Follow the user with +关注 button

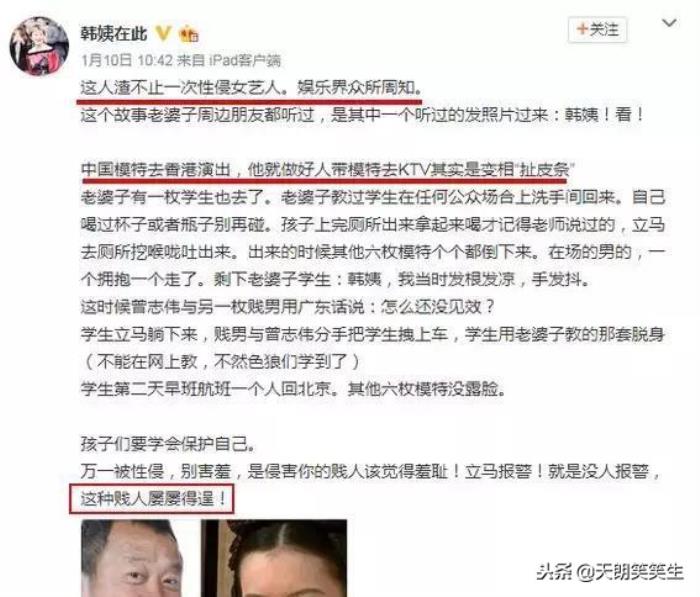pos(597,30)
